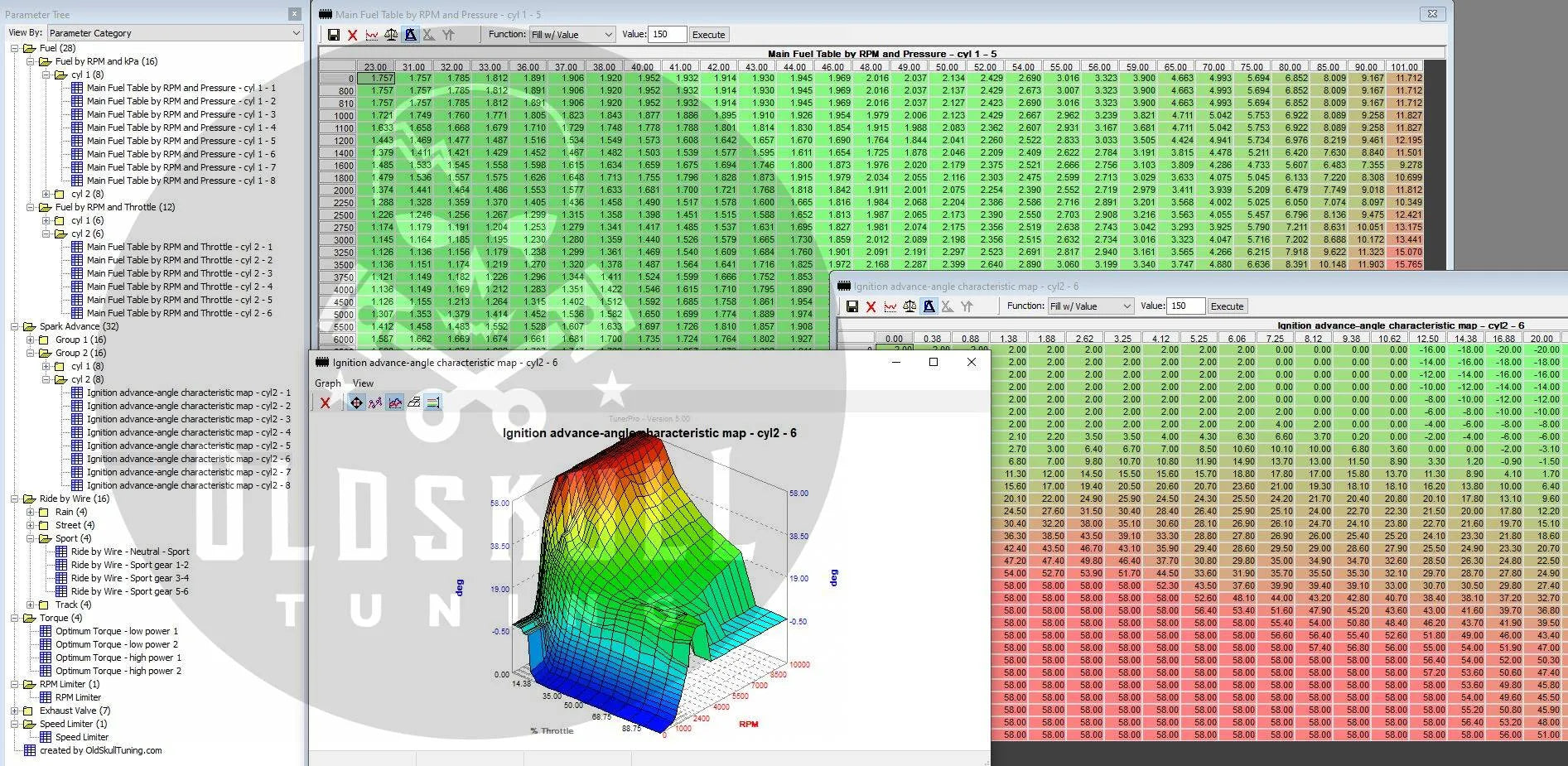Expand the Exhaust Valve (7) tree folder

pos(14,711)
